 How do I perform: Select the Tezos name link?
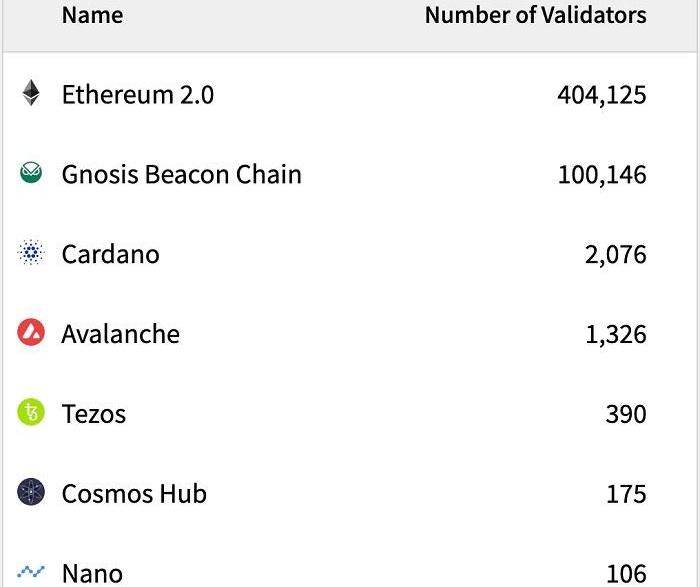[x=93, y=414]
